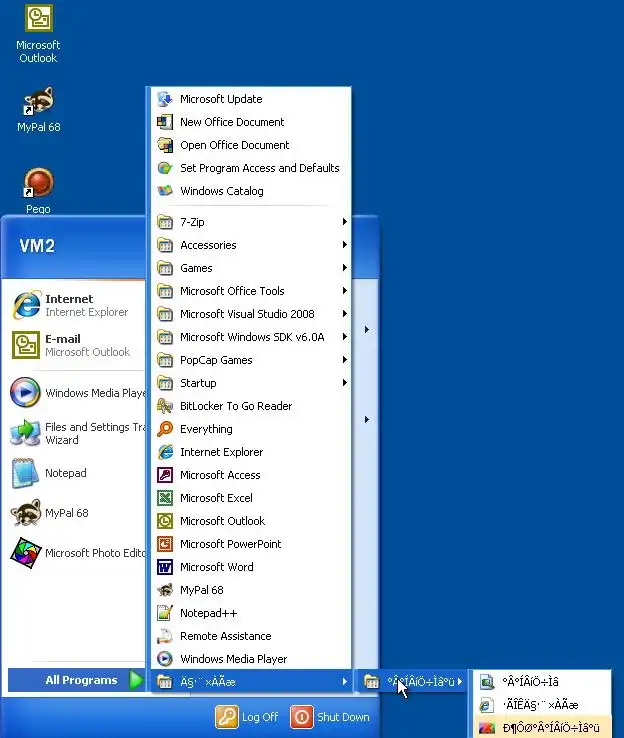Open the Pego desktop shortcut icon
This screenshot has width=624, height=738.
click(x=39, y=183)
